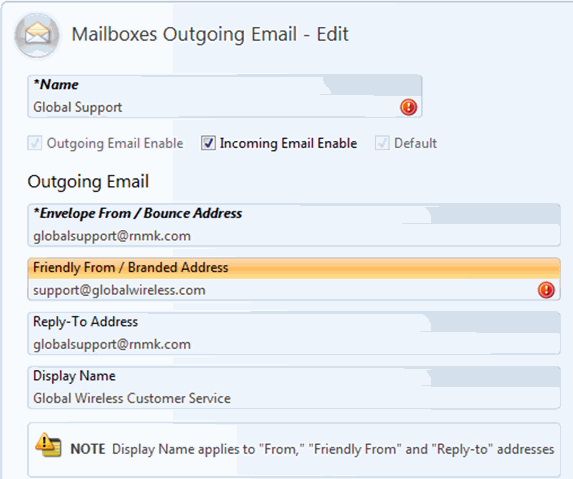Uncheck the Incoming Email Enable checkbox
The height and width of the screenshot is (479, 573).
tap(208, 143)
